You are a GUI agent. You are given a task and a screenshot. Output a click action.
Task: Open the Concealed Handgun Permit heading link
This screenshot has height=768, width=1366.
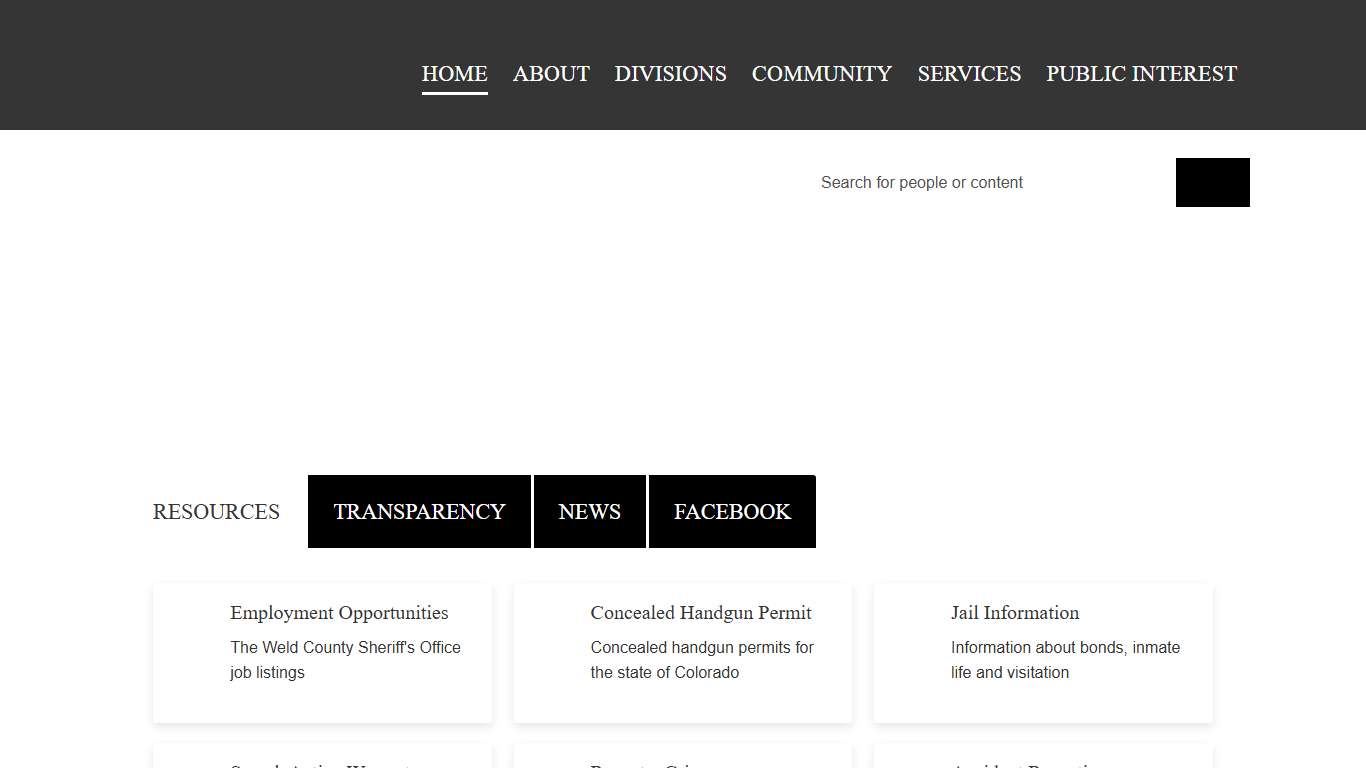[700, 613]
